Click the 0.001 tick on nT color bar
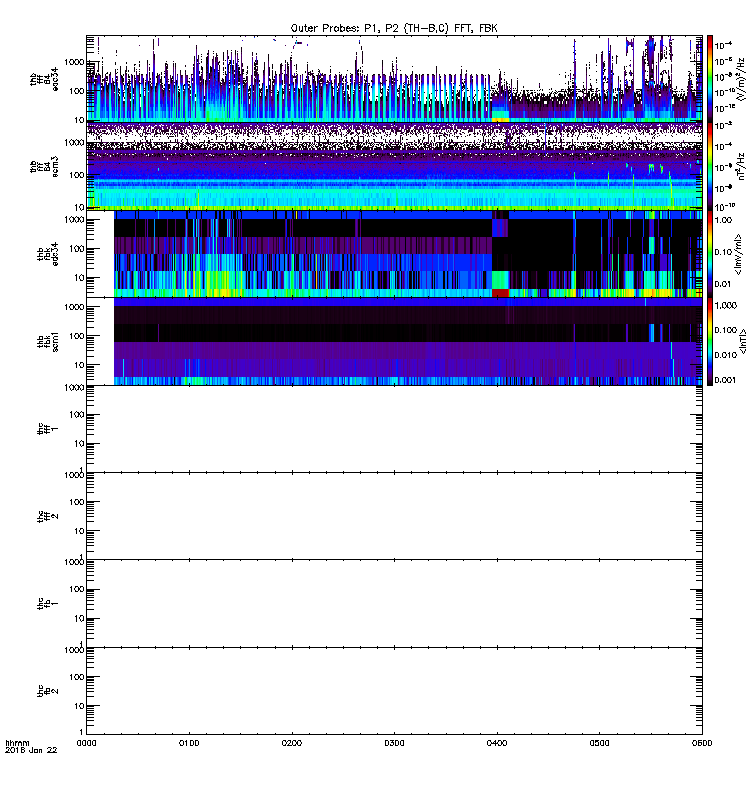Image resolution: width=750 pixels, height=800 pixels. (726, 380)
